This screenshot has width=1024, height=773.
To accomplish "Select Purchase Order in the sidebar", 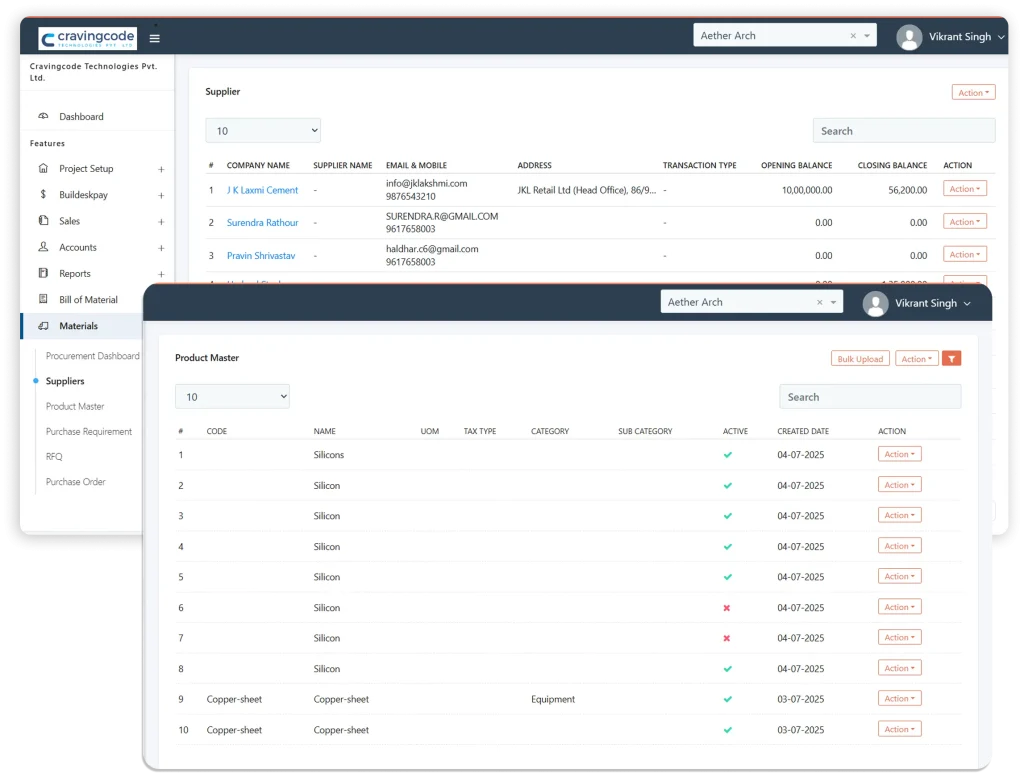I will pos(78,482).
